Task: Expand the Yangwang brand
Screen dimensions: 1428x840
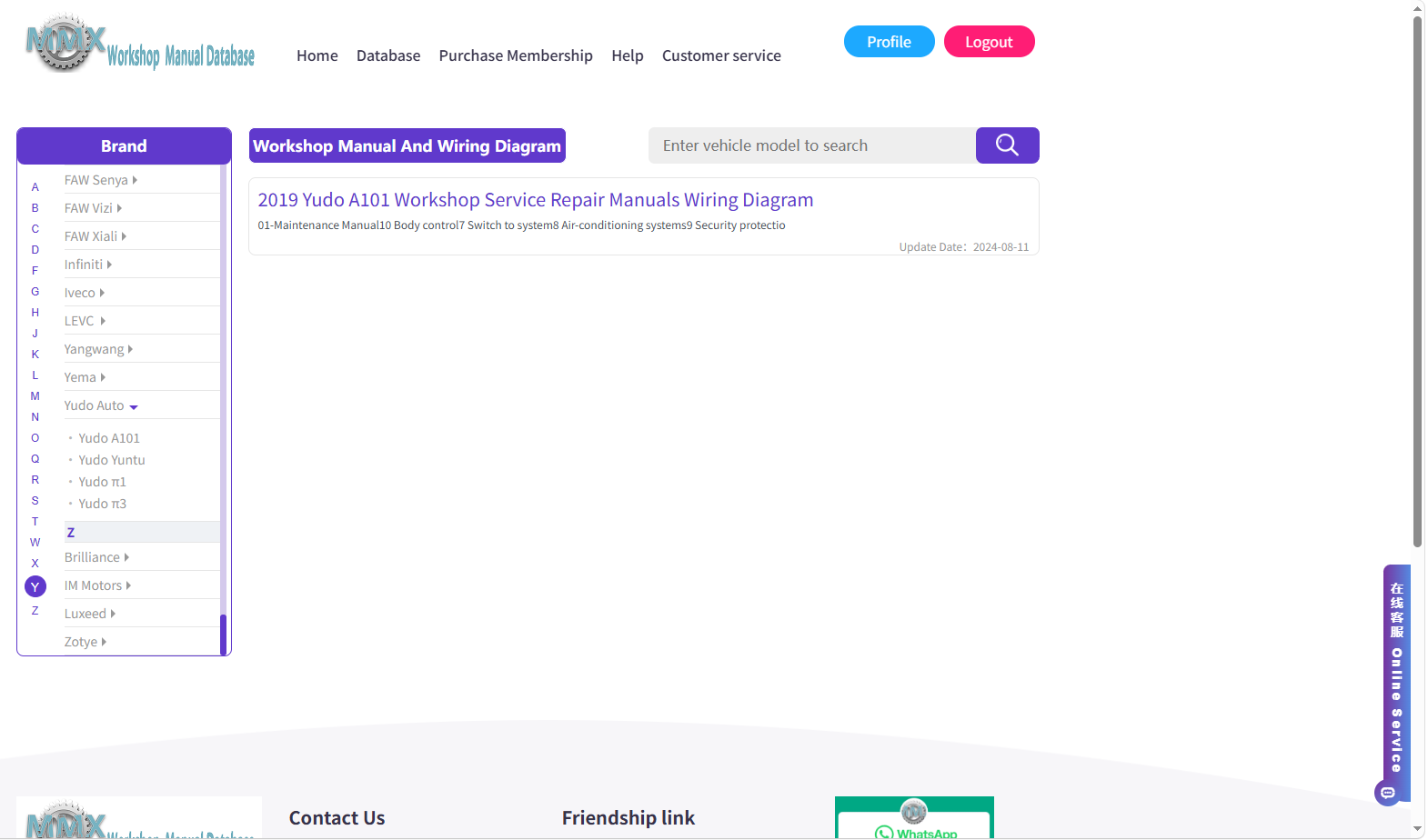Action: click(98, 349)
